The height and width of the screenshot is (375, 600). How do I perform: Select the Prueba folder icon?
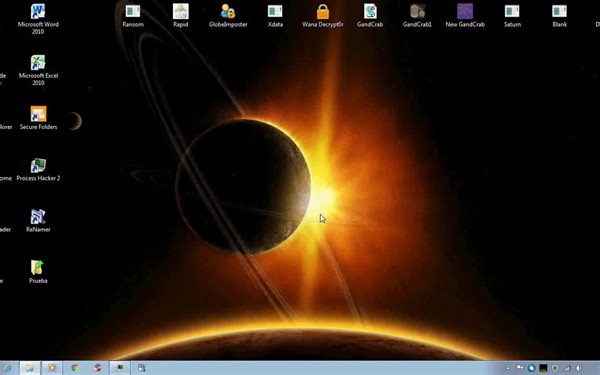point(38,272)
